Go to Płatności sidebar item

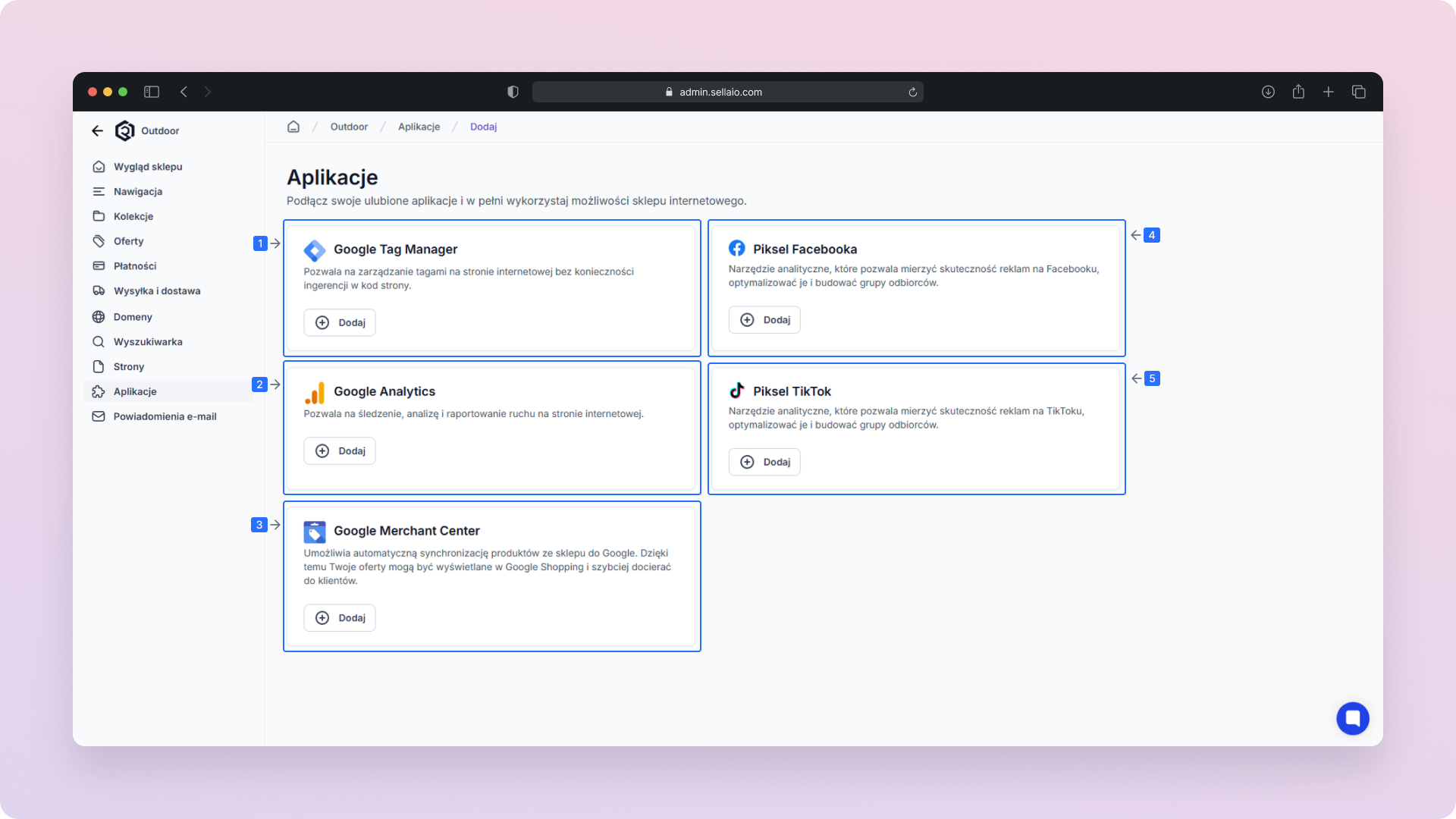click(135, 266)
